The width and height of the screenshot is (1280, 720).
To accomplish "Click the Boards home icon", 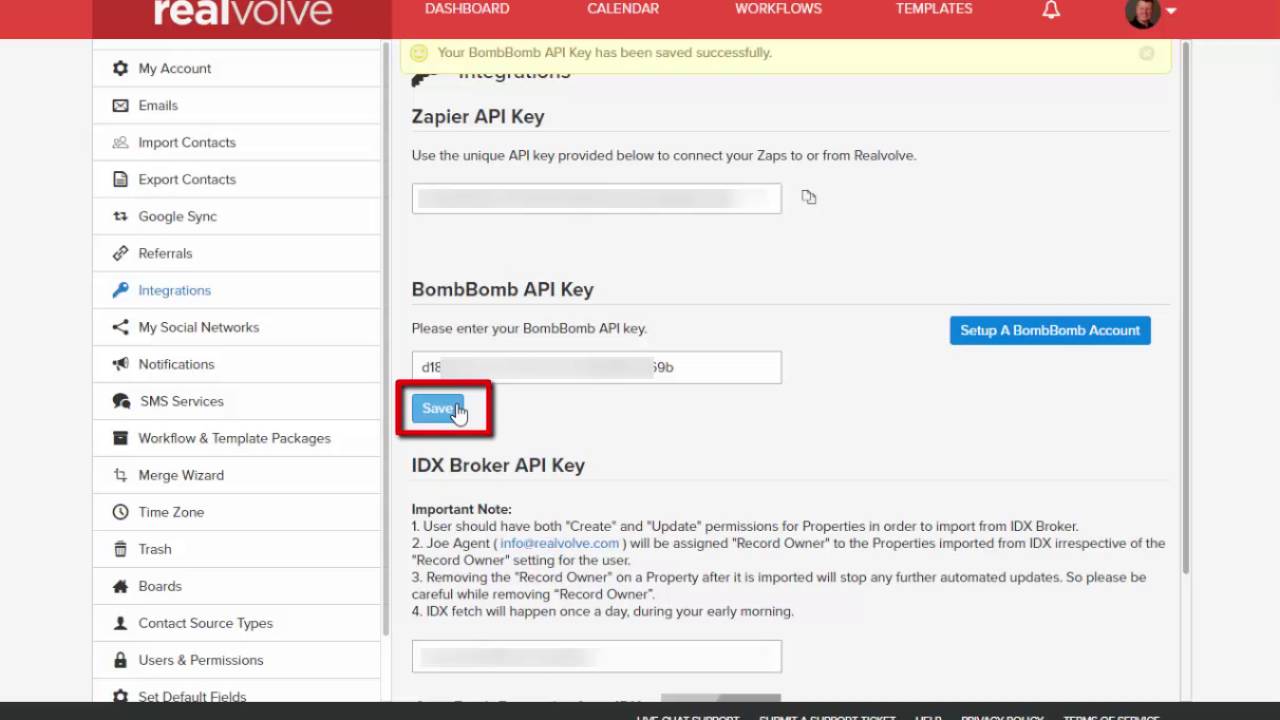I will click(x=120, y=586).
